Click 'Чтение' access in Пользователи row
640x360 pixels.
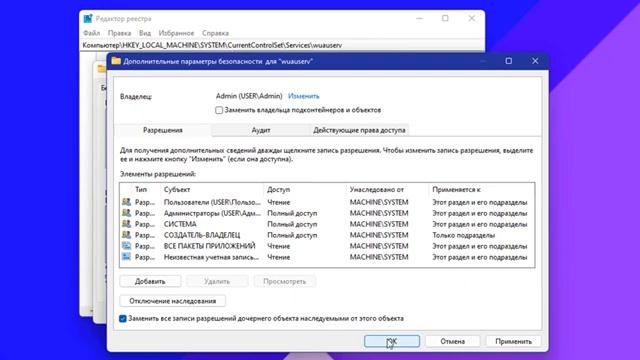coord(279,202)
